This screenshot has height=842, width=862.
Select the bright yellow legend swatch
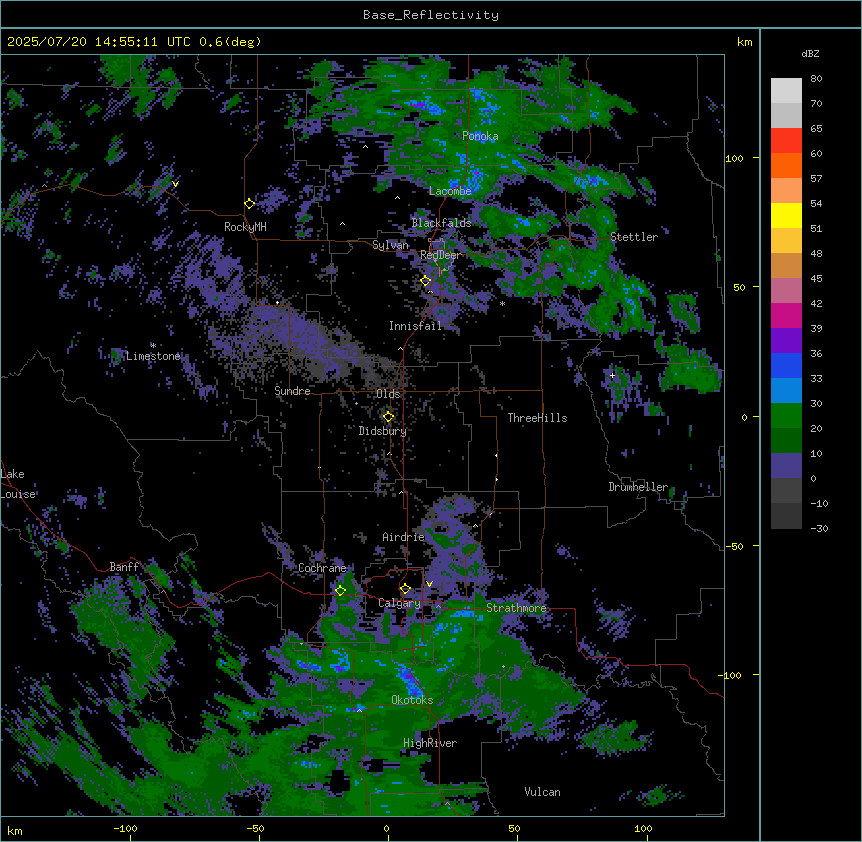point(786,215)
